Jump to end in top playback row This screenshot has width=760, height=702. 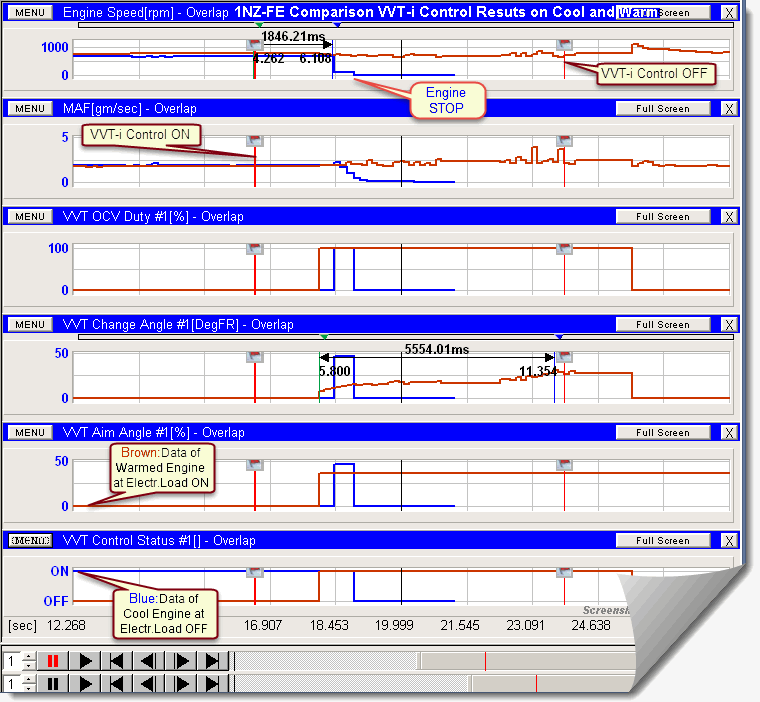pos(212,661)
